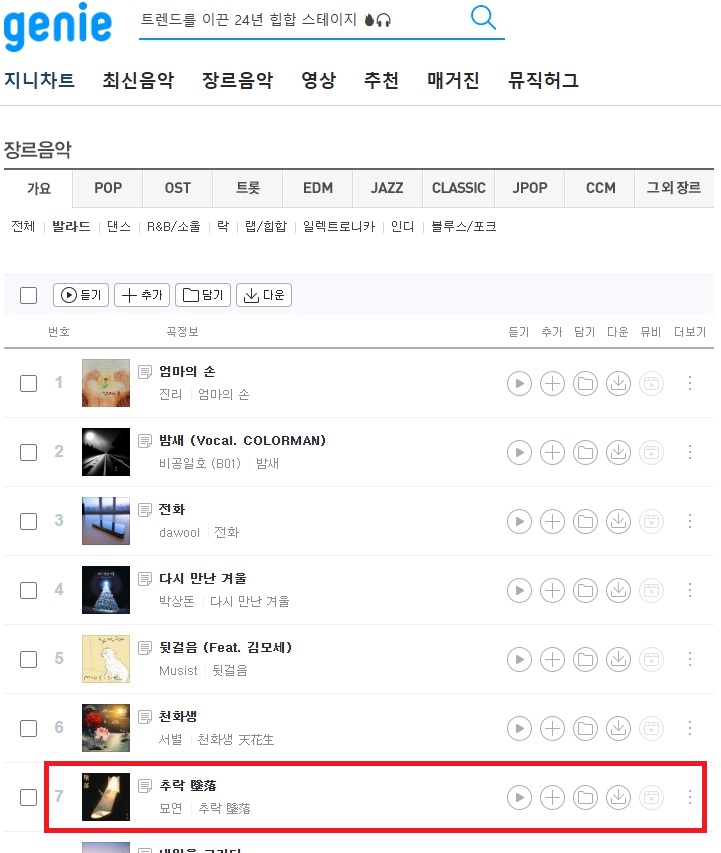Filter by 랩/힙합 subgenre link
Viewport: 721px width, 853px height.
(266, 226)
